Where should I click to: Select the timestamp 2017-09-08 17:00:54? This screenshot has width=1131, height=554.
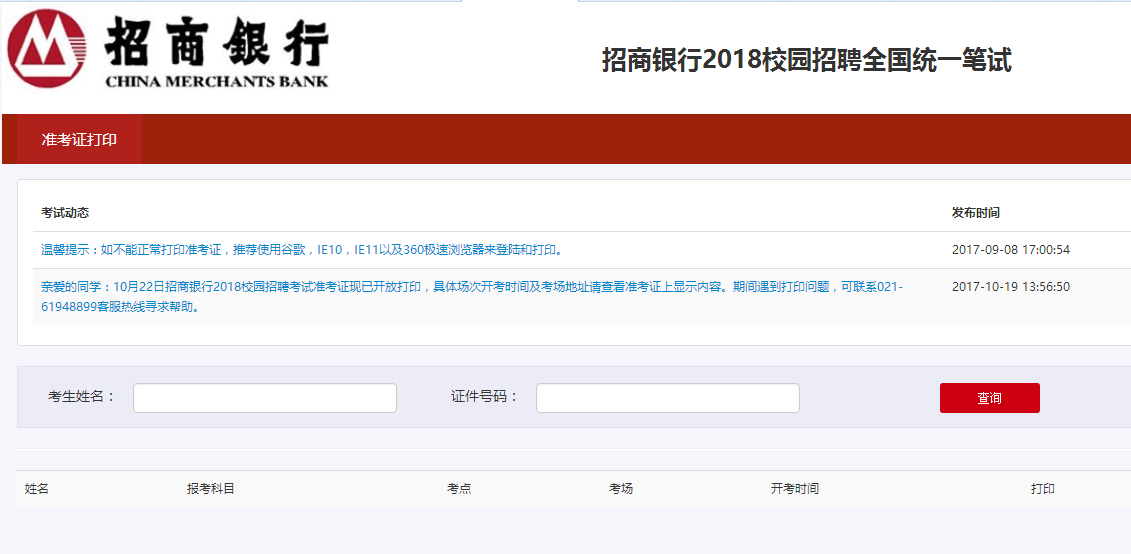pyautogui.click(x=1011, y=250)
